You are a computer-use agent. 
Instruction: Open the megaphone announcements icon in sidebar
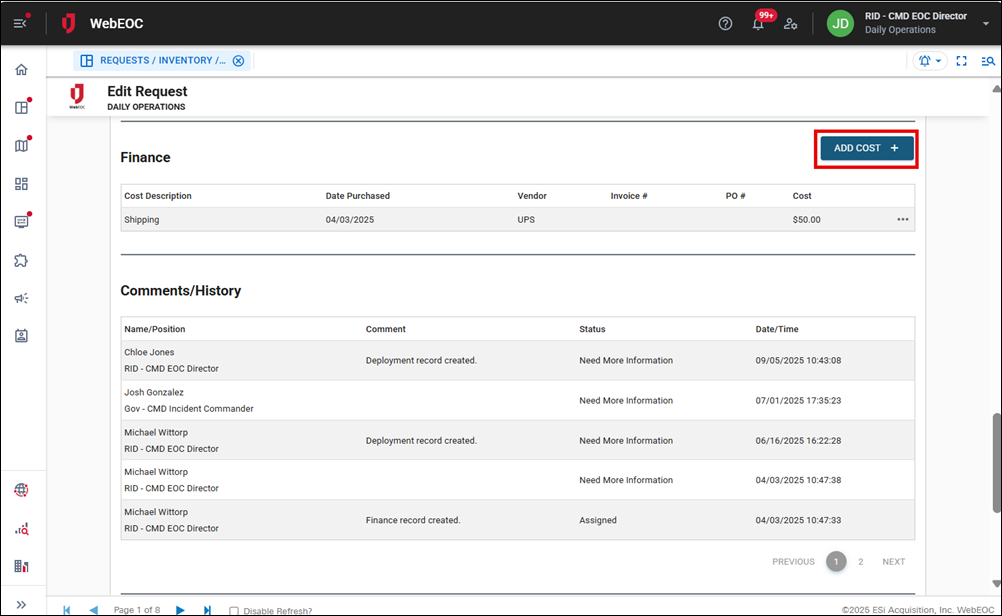21,298
